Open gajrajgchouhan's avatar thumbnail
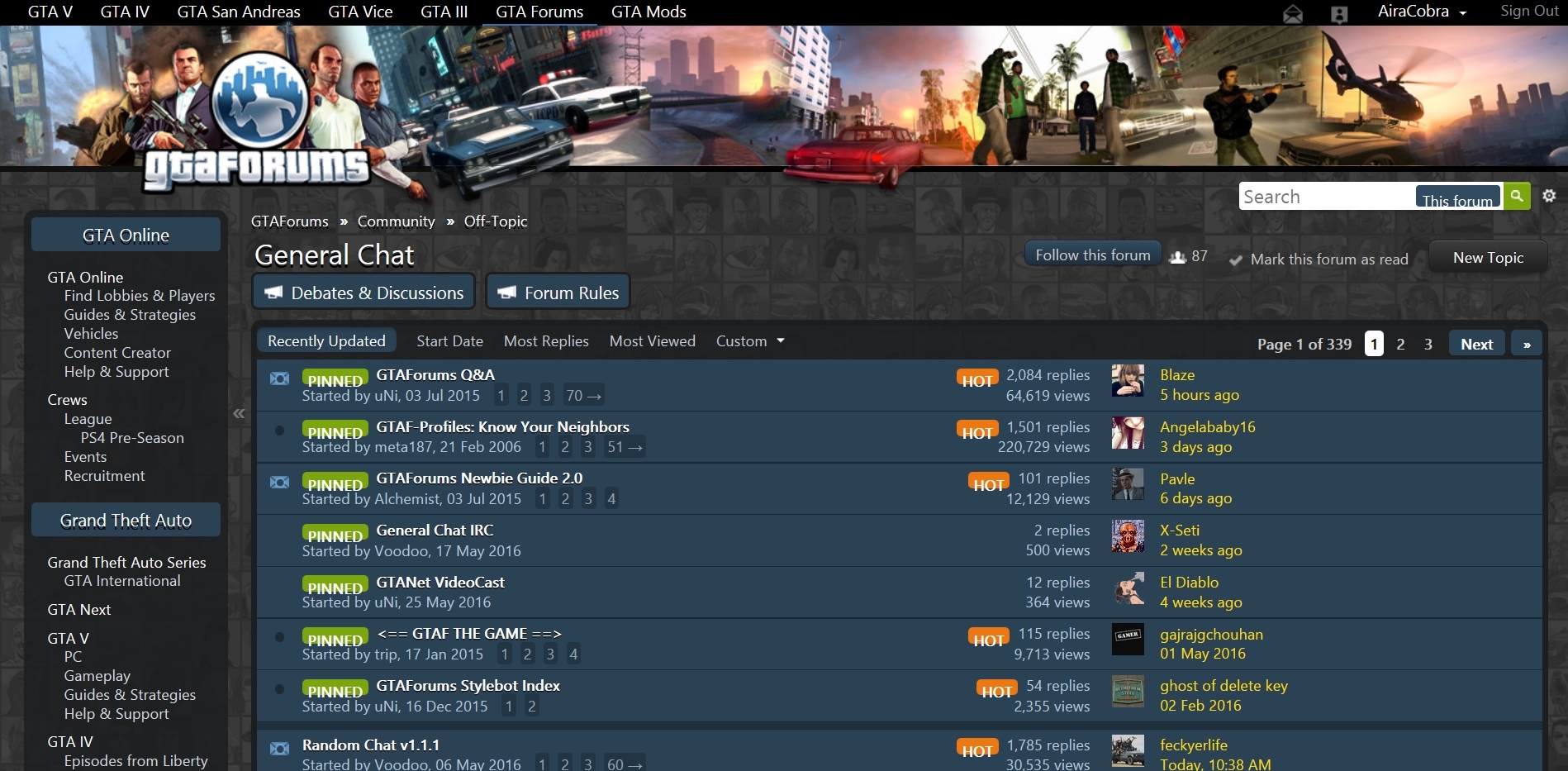The width and height of the screenshot is (1568, 771). pyautogui.click(x=1128, y=640)
